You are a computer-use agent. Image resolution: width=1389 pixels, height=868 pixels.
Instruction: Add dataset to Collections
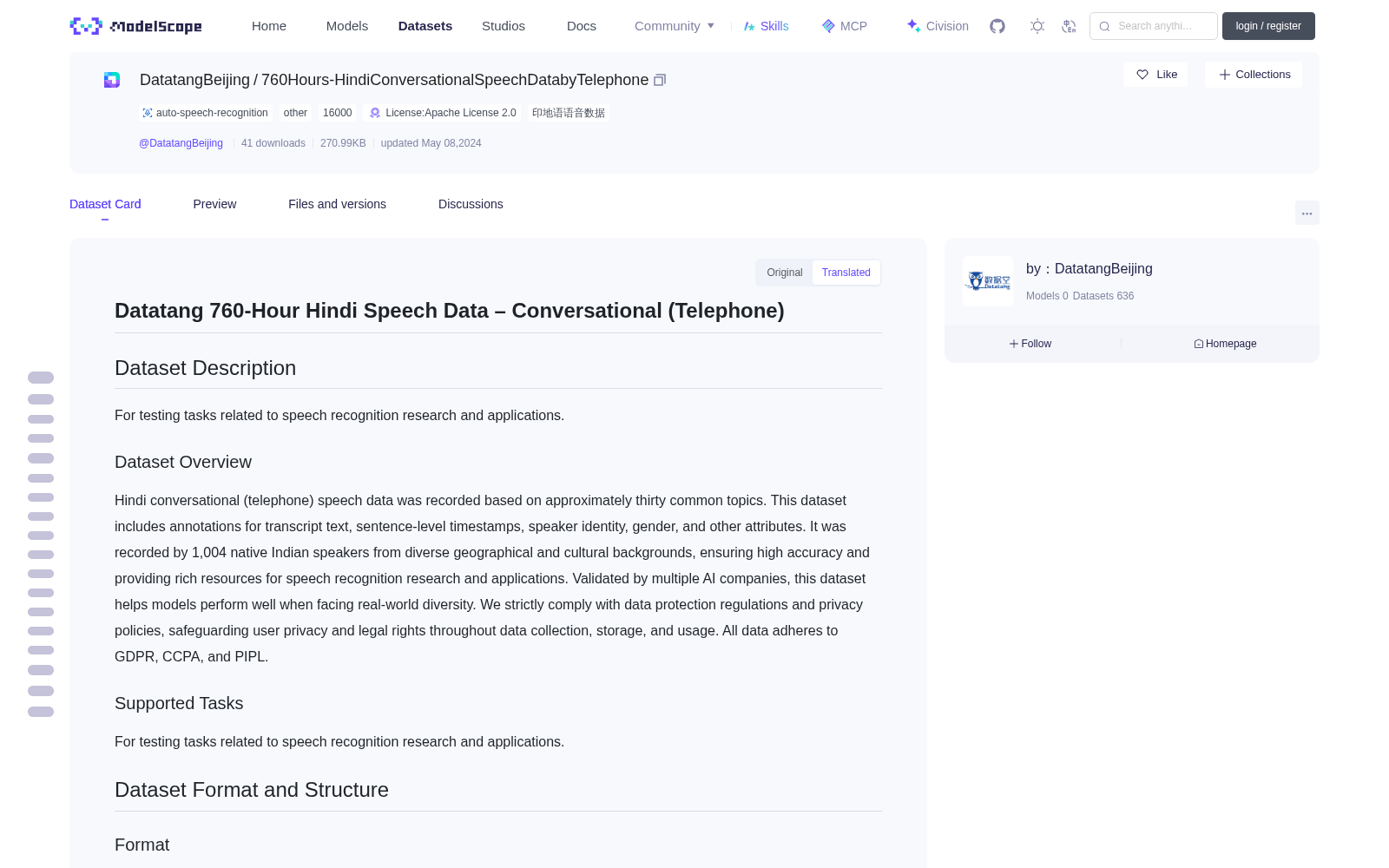(1254, 75)
